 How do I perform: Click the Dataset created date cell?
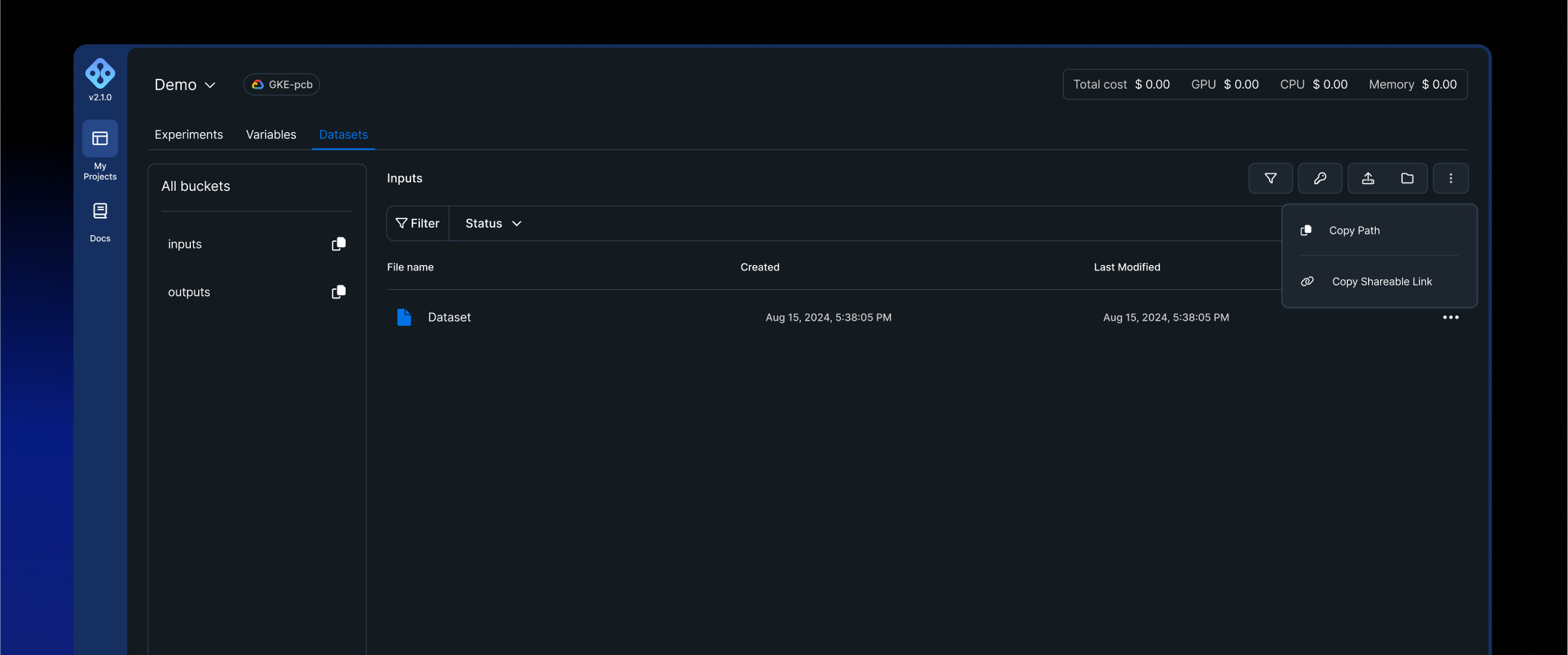[x=829, y=318]
